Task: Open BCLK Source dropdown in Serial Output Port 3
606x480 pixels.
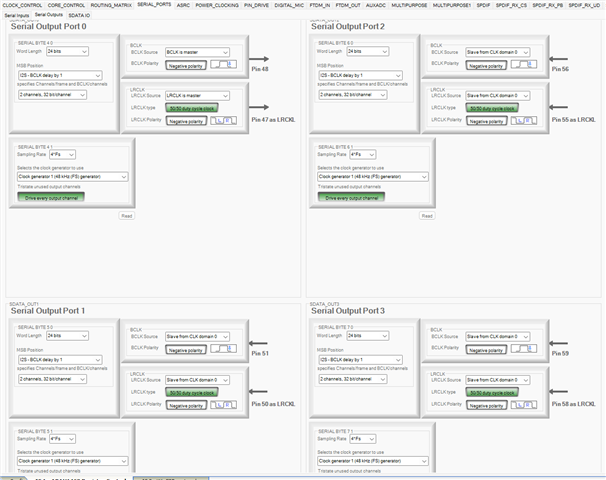Action: pyautogui.click(x=498, y=336)
